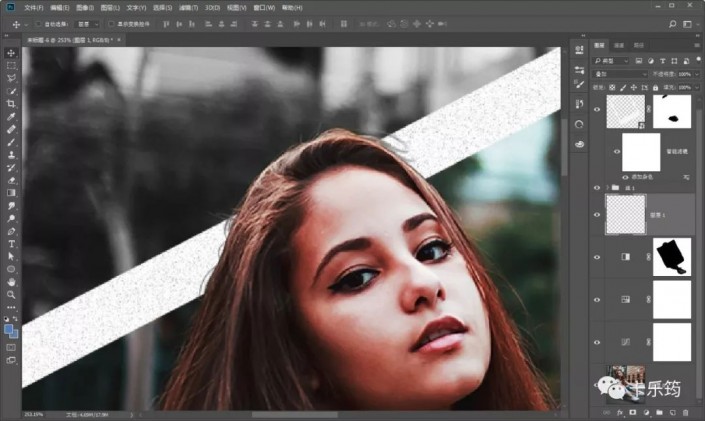Open the workspace switcher icon
The image size is (705, 421).
(687, 24)
